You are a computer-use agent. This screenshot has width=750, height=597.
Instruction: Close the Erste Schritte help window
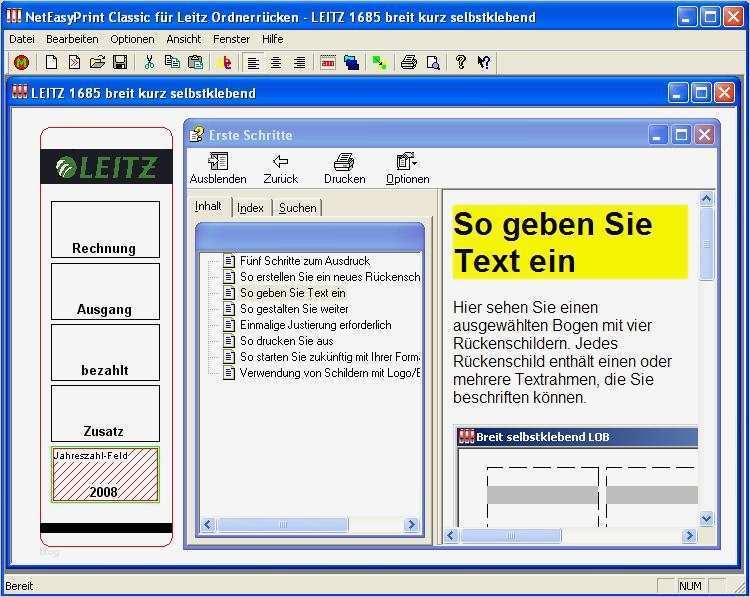[705, 135]
